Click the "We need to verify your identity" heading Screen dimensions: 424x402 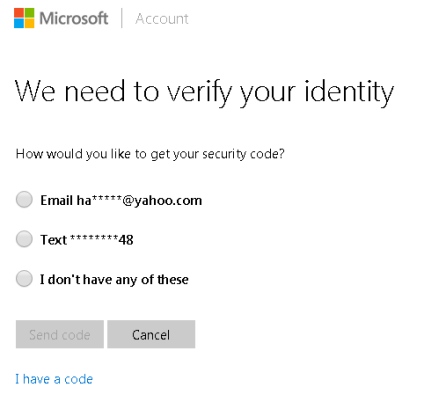pos(204,93)
